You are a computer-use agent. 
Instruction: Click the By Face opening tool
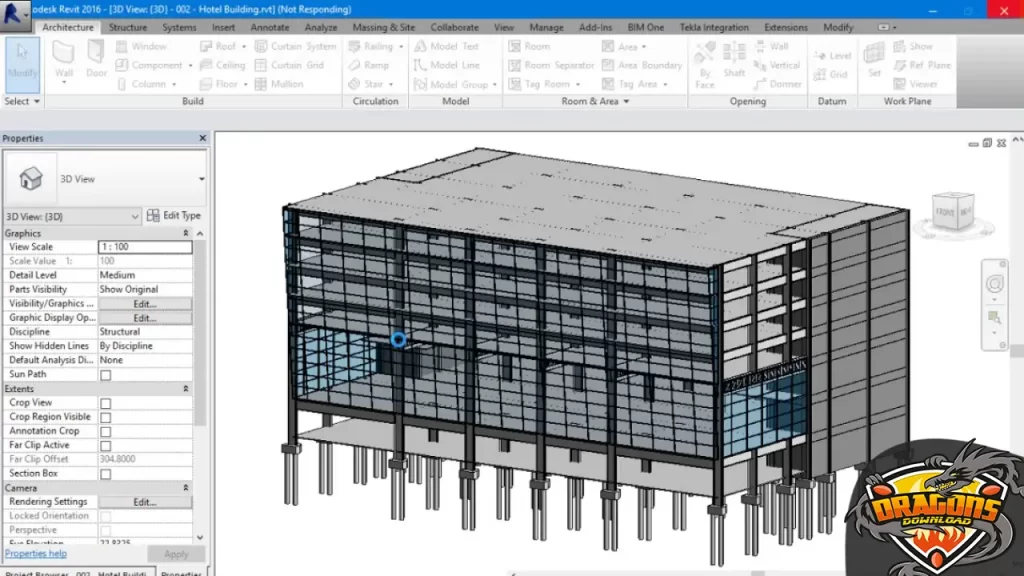pyautogui.click(x=705, y=62)
